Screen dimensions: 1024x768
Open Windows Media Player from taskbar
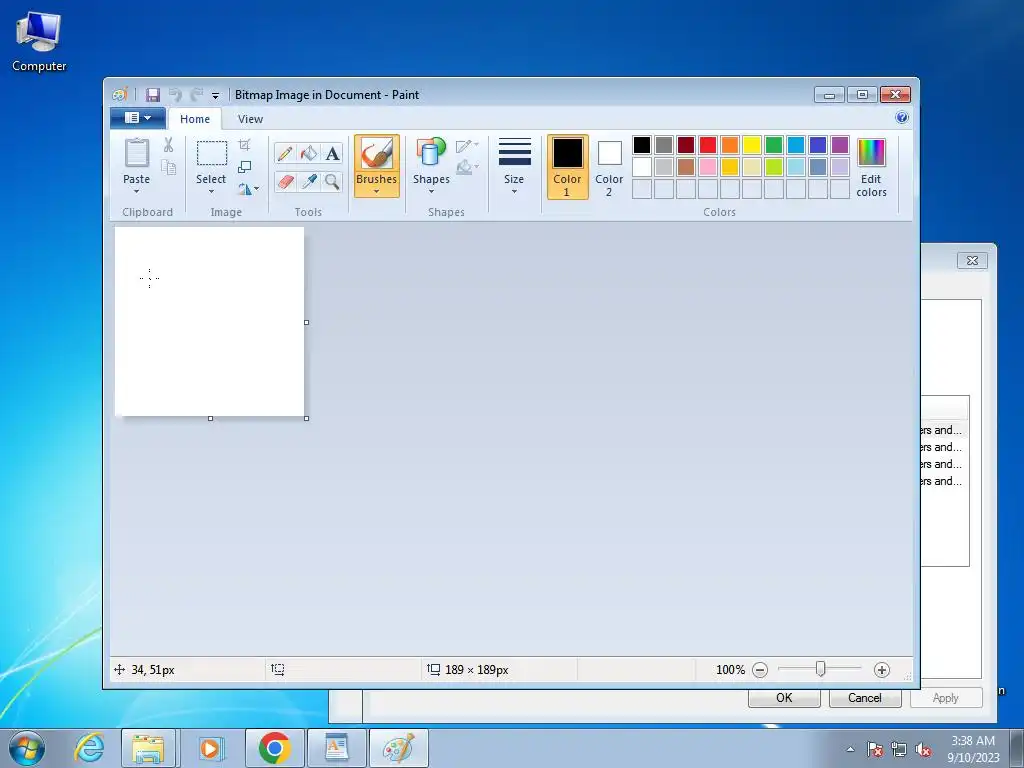(x=210, y=748)
